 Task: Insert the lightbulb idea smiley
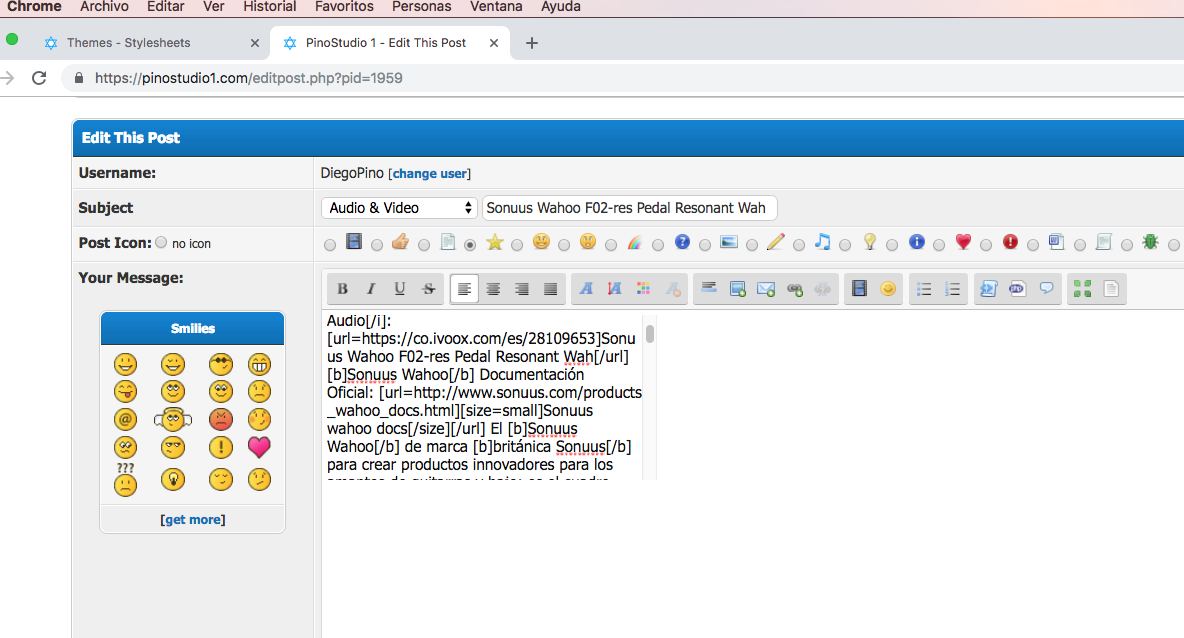[x=173, y=479]
